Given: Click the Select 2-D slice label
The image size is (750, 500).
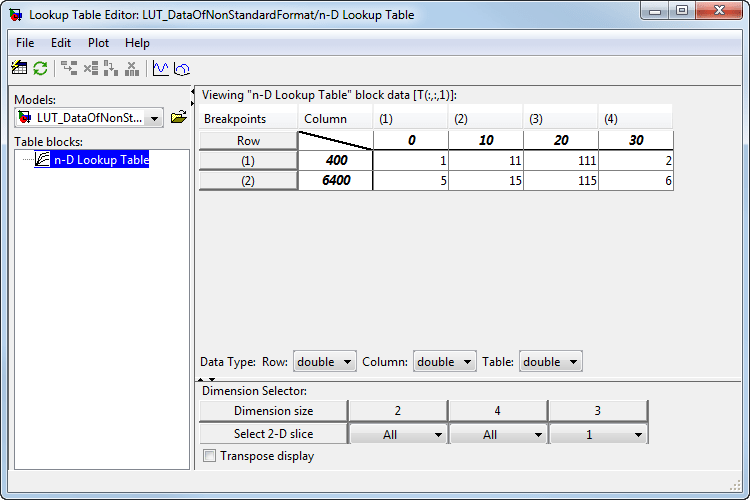Looking at the screenshot, I should click(274, 434).
